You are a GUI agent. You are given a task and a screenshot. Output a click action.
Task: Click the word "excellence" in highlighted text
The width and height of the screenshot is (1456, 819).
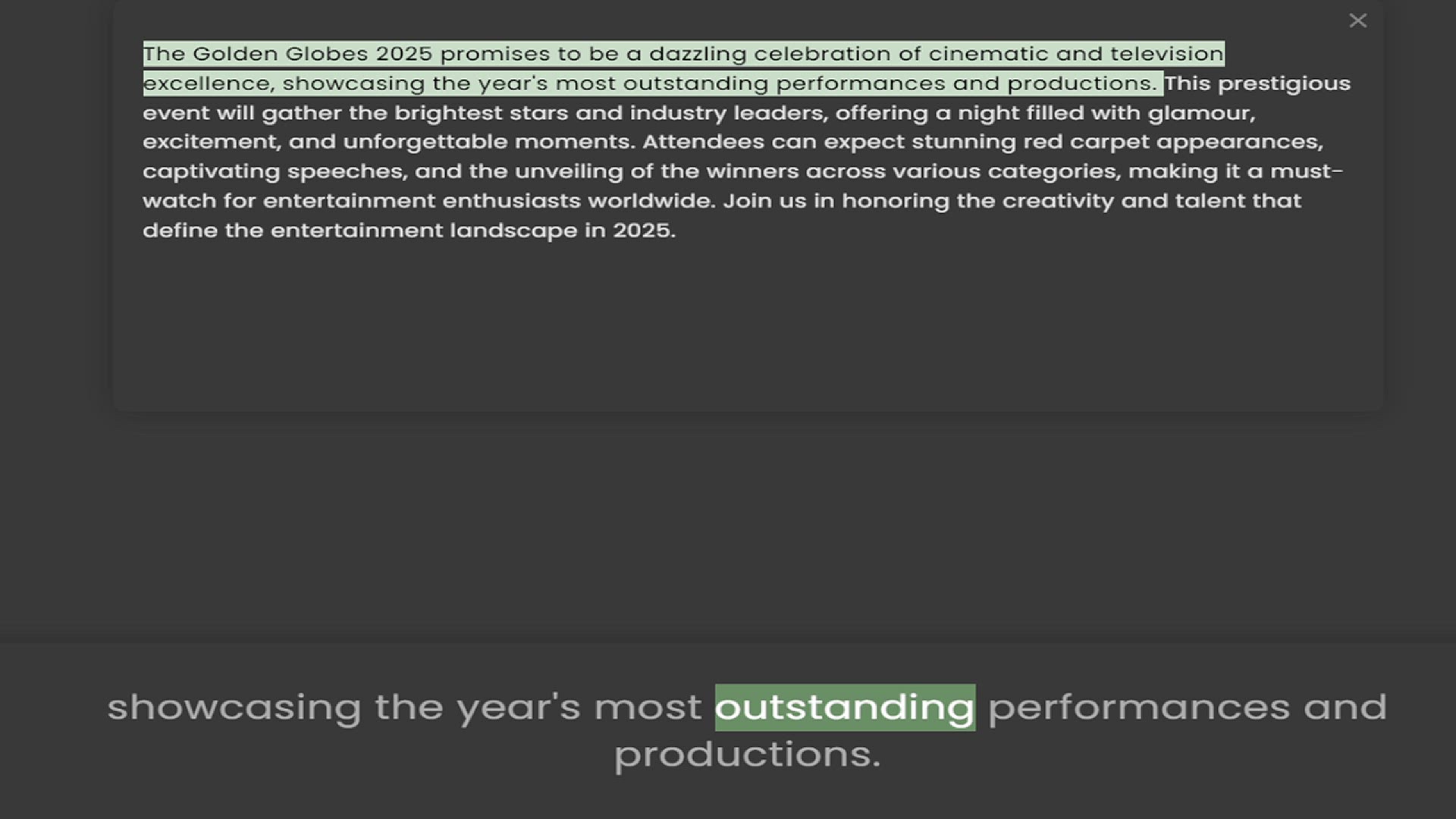click(208, 83)
